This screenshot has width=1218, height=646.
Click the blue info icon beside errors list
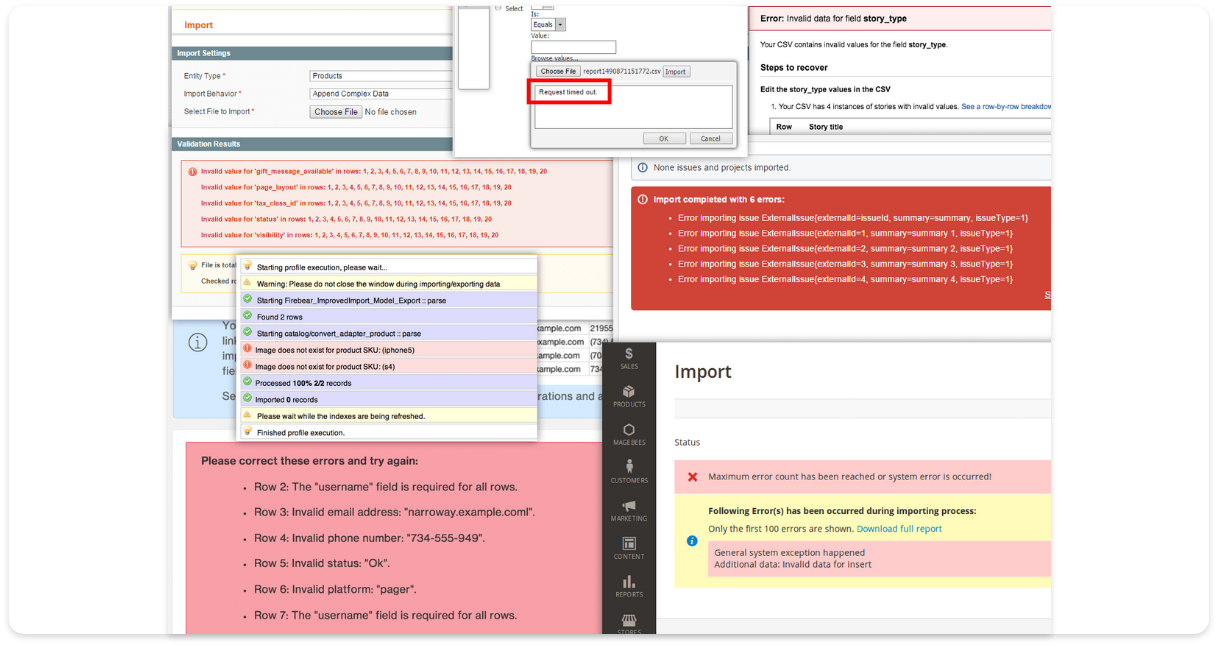692,541
